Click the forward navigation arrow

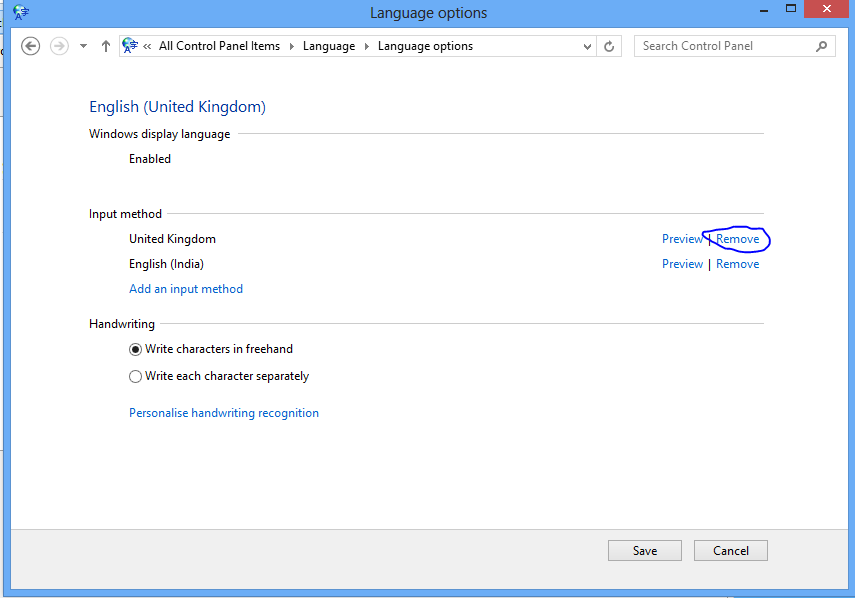click(59, 46)
